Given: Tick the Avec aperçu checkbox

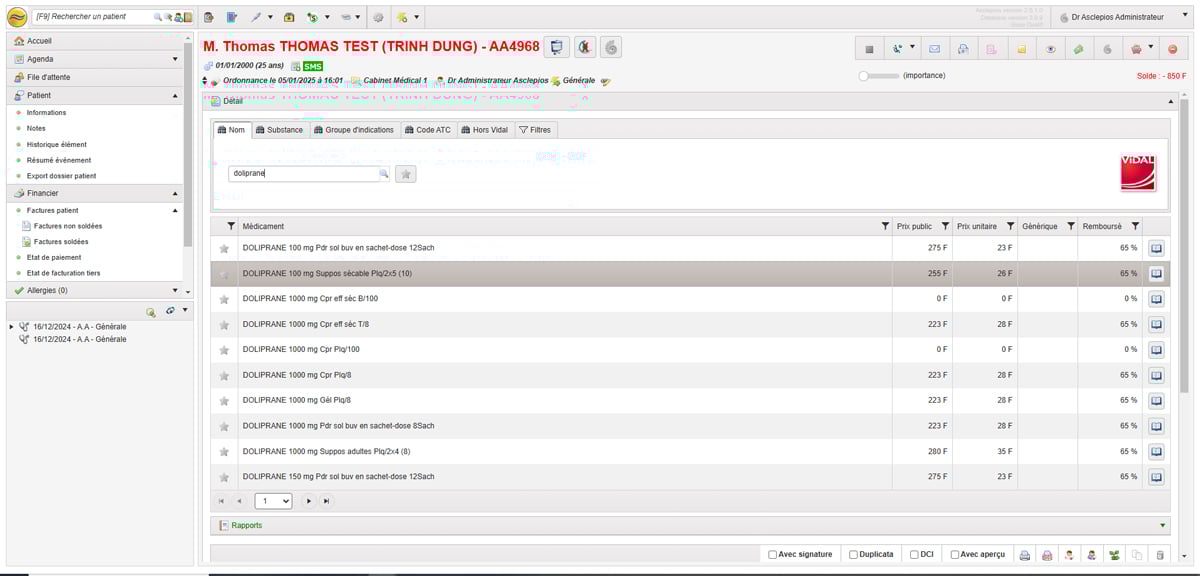Looking at the screenshot, I should (x=955, y=554).
